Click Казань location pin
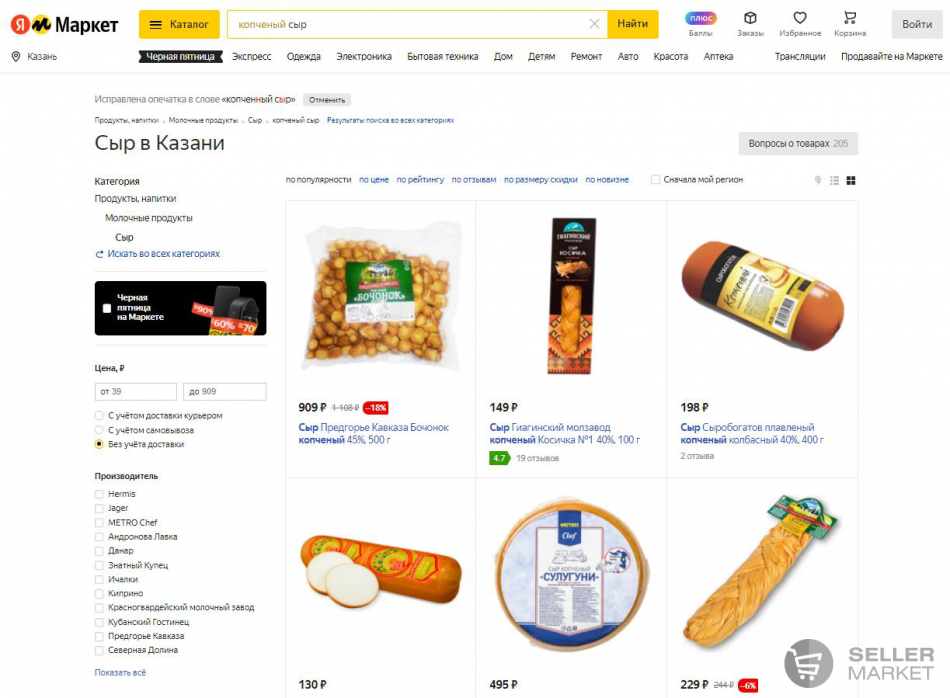This screenshot has height=698, width=950. click(16, 56)
